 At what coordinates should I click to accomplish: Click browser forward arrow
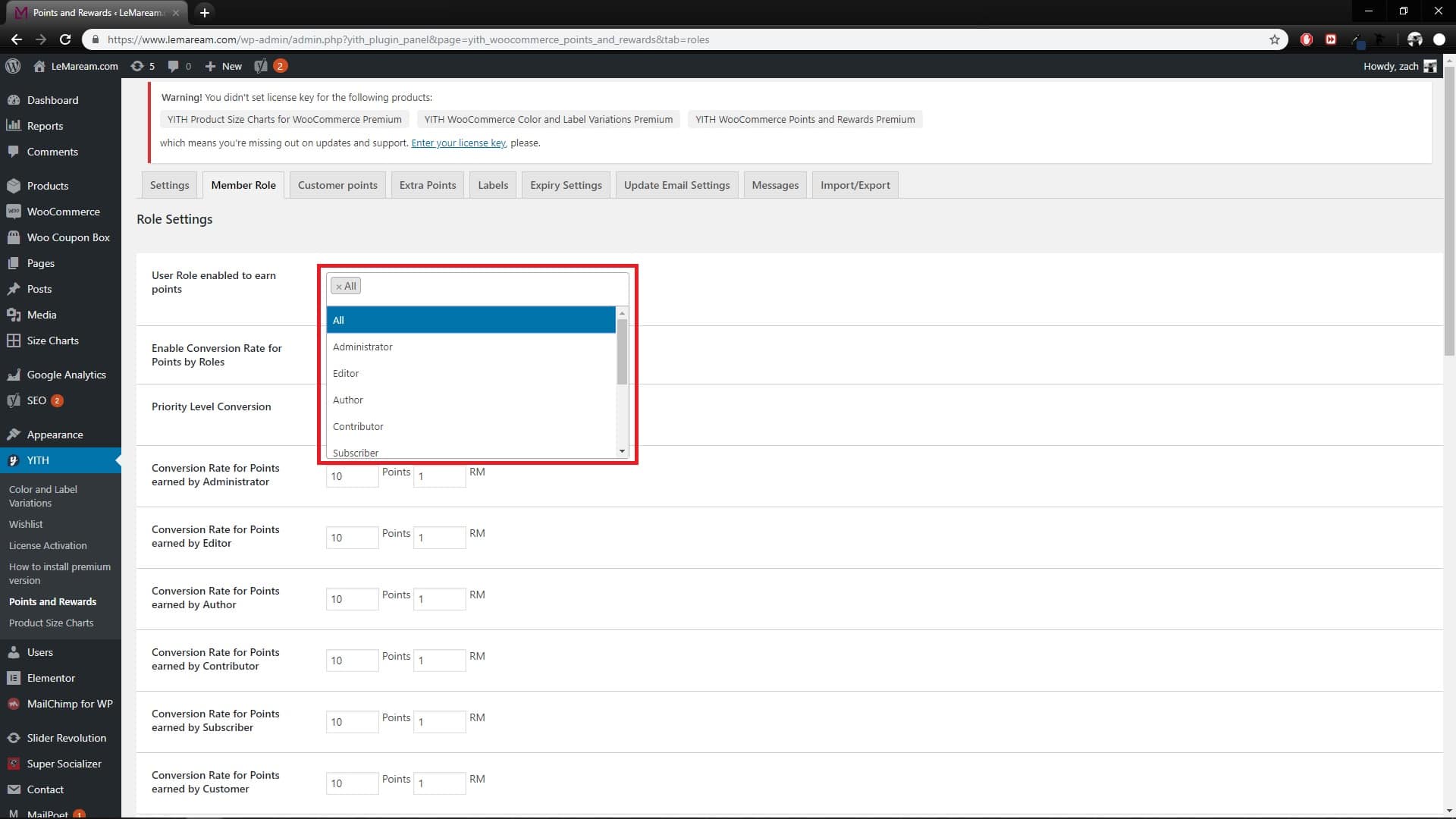[41, 39]
